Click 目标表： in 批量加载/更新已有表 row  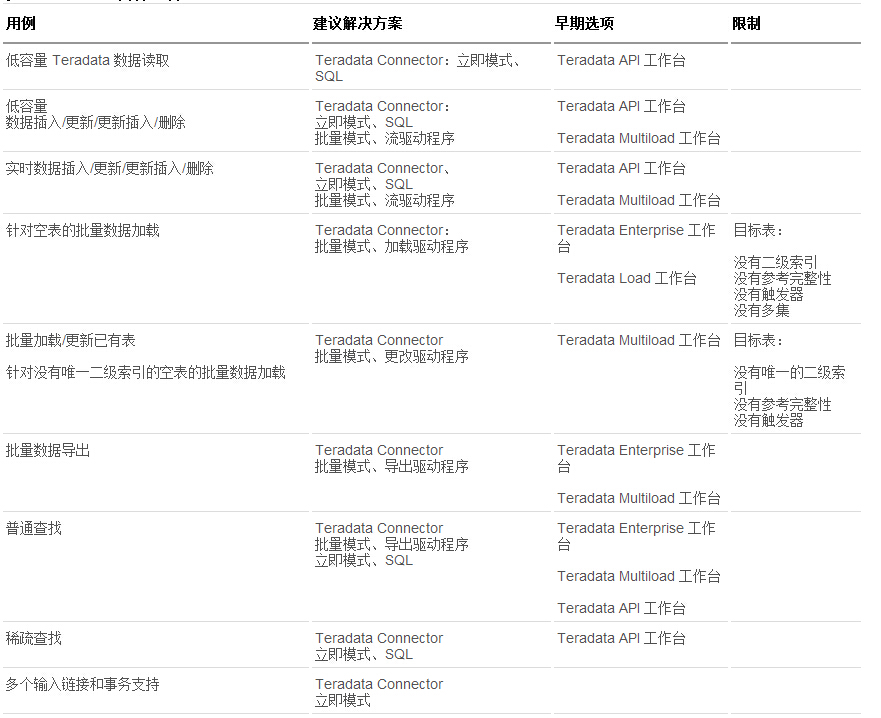[759, 340]
